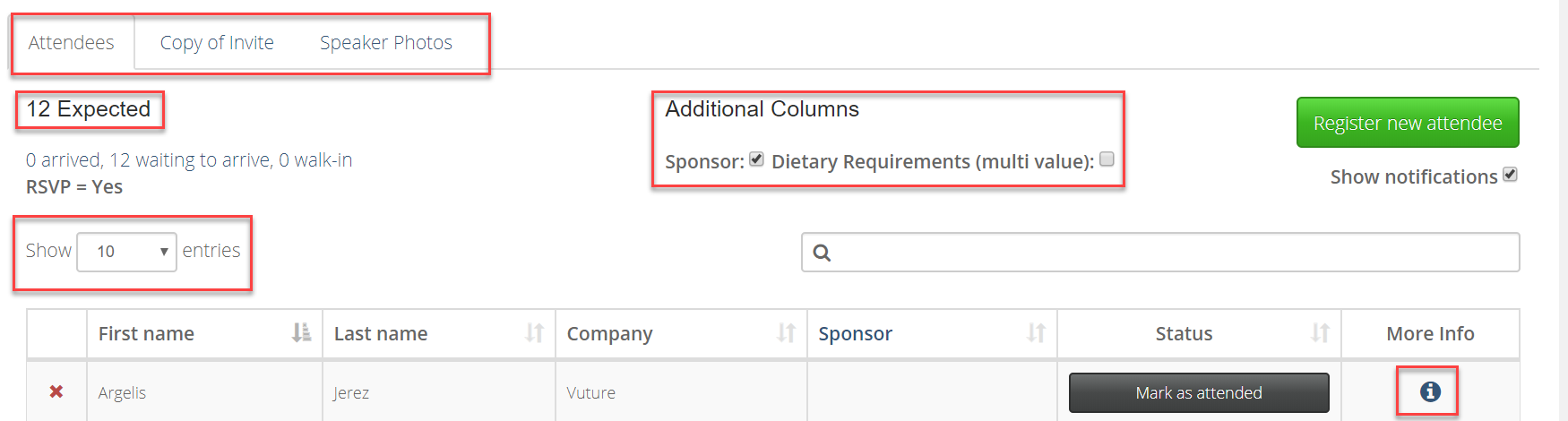Image resolution: width=1568 pixels, height=421 pixels.
Task: Open the Show entries dropdown
Action: 126,252
